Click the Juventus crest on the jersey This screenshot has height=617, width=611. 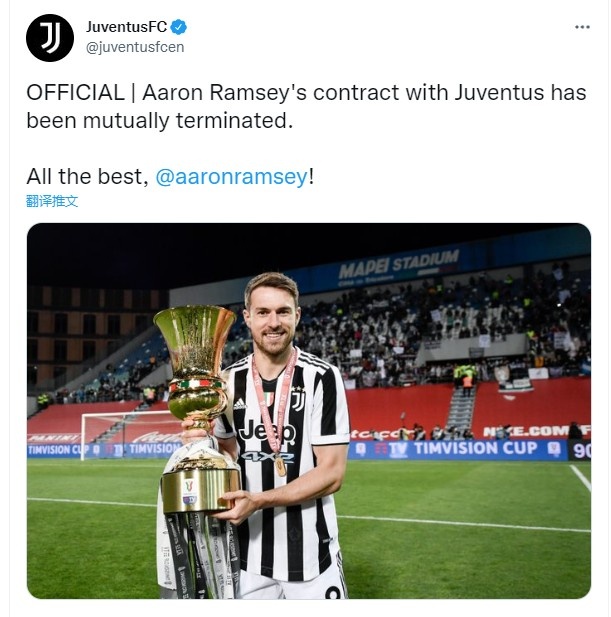[x=298, y=398]
